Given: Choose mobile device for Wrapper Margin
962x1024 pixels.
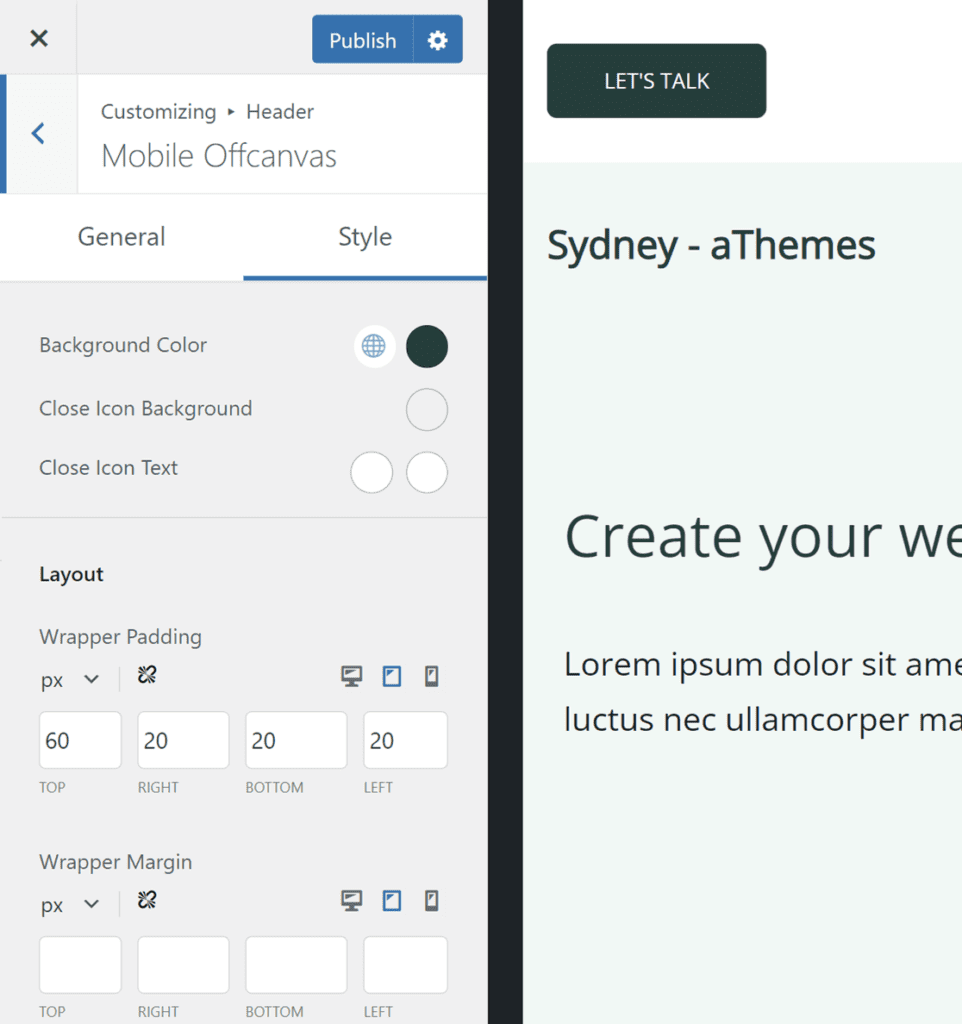Looking at the screenshot, I should [x=431, y=902].
